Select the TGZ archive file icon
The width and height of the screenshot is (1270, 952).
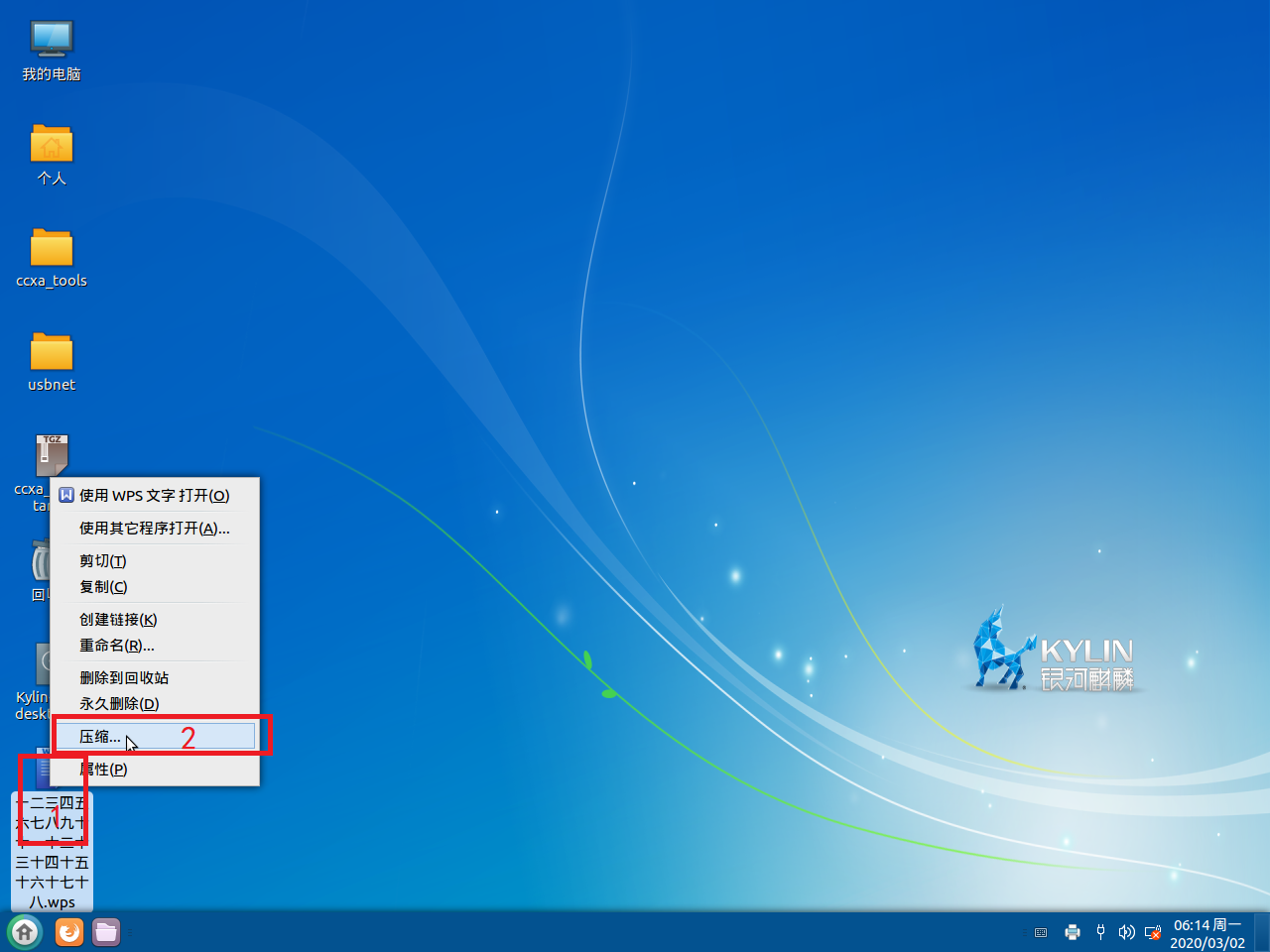pos(52,455)
